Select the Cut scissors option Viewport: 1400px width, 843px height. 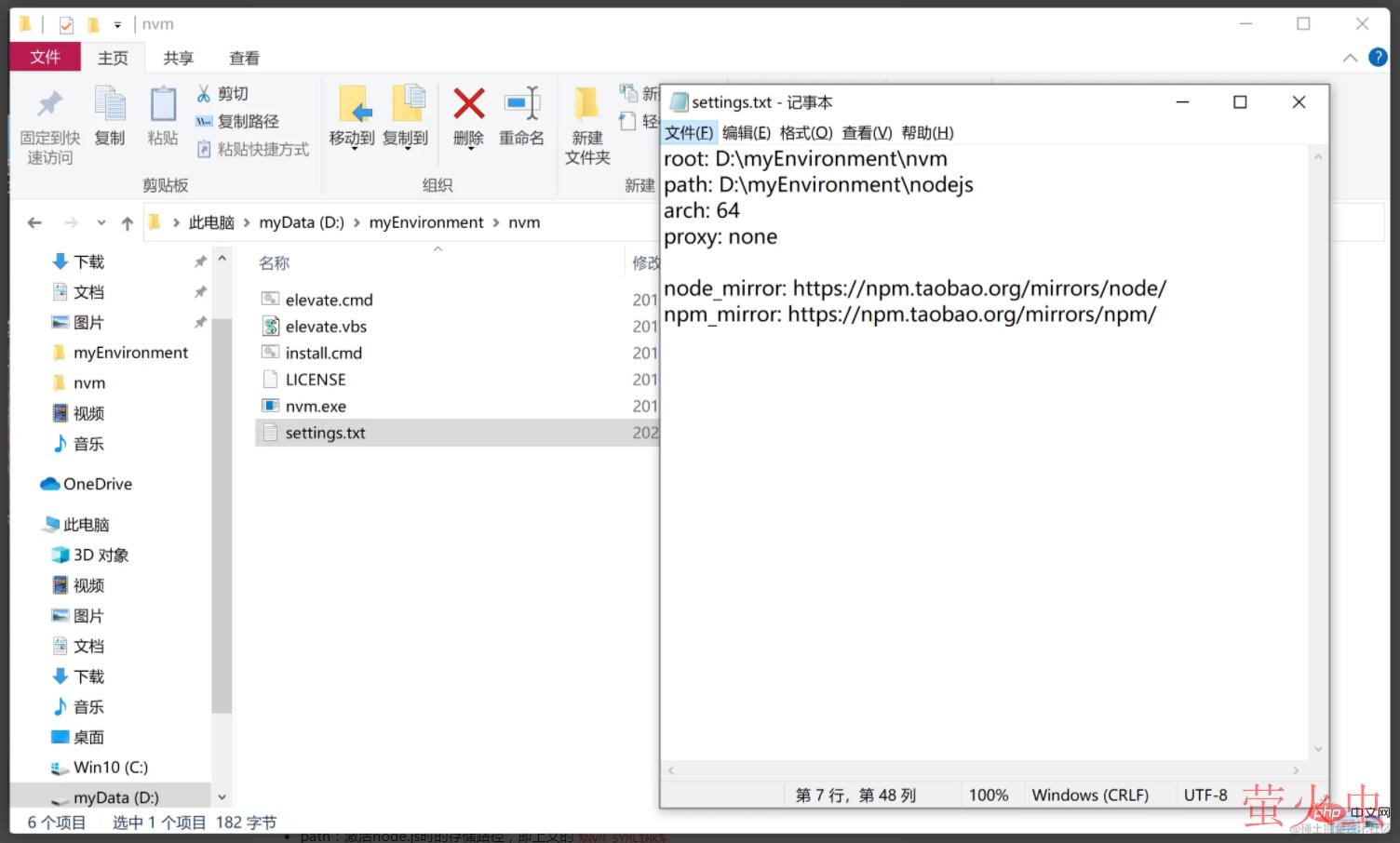(x=222, y=94)
